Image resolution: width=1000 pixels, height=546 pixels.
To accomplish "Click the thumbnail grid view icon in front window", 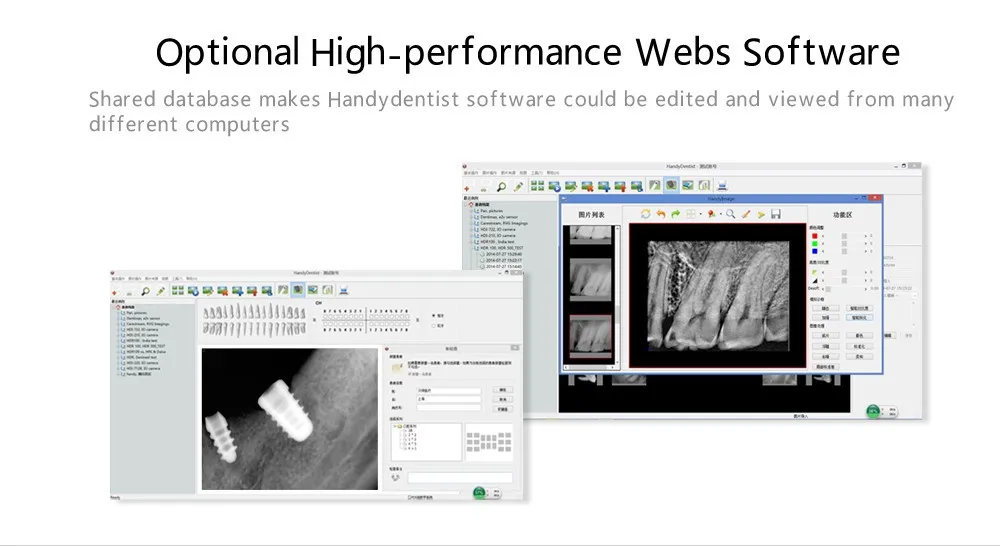I will pos(177,291).
